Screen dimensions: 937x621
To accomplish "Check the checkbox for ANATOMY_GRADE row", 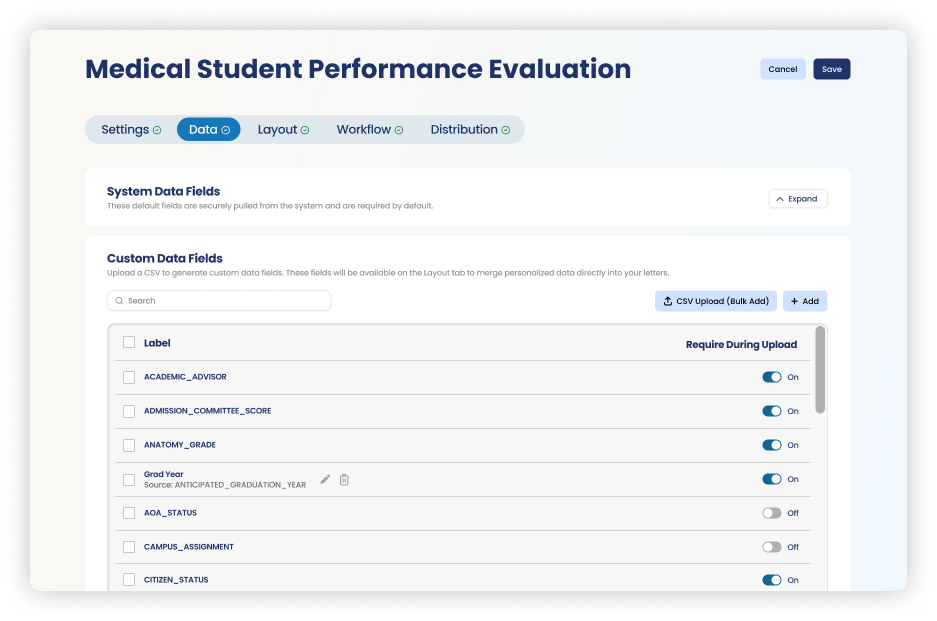I will (x=129, y=445).
